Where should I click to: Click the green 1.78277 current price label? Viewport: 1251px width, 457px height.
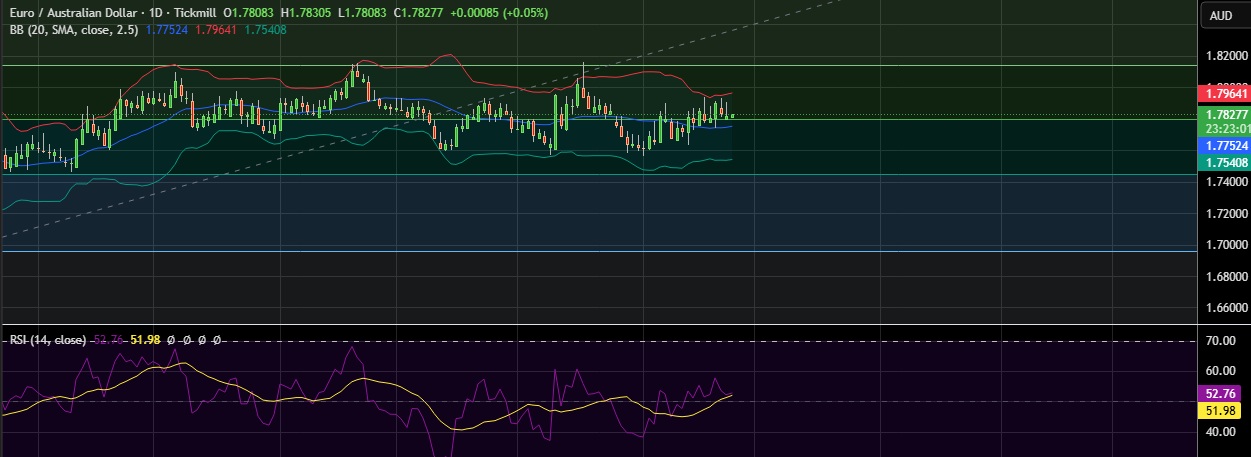click(1225, 115)
